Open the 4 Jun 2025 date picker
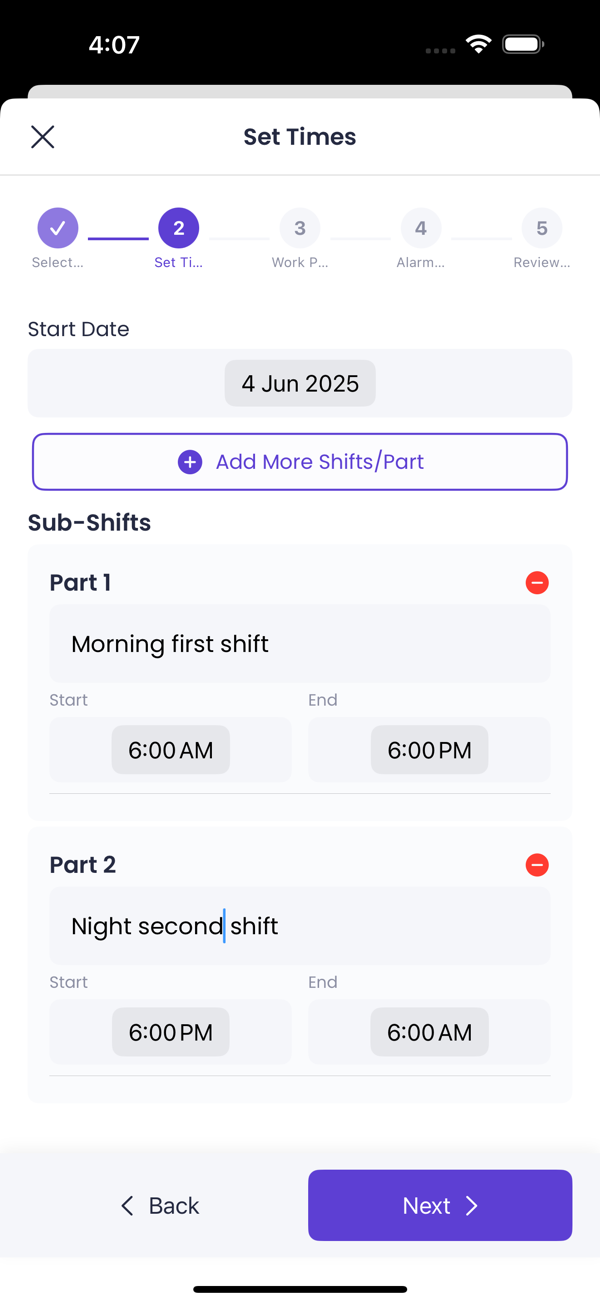Image resolution: width=600 pixels, height=1304 pixels. click(300, 383)
